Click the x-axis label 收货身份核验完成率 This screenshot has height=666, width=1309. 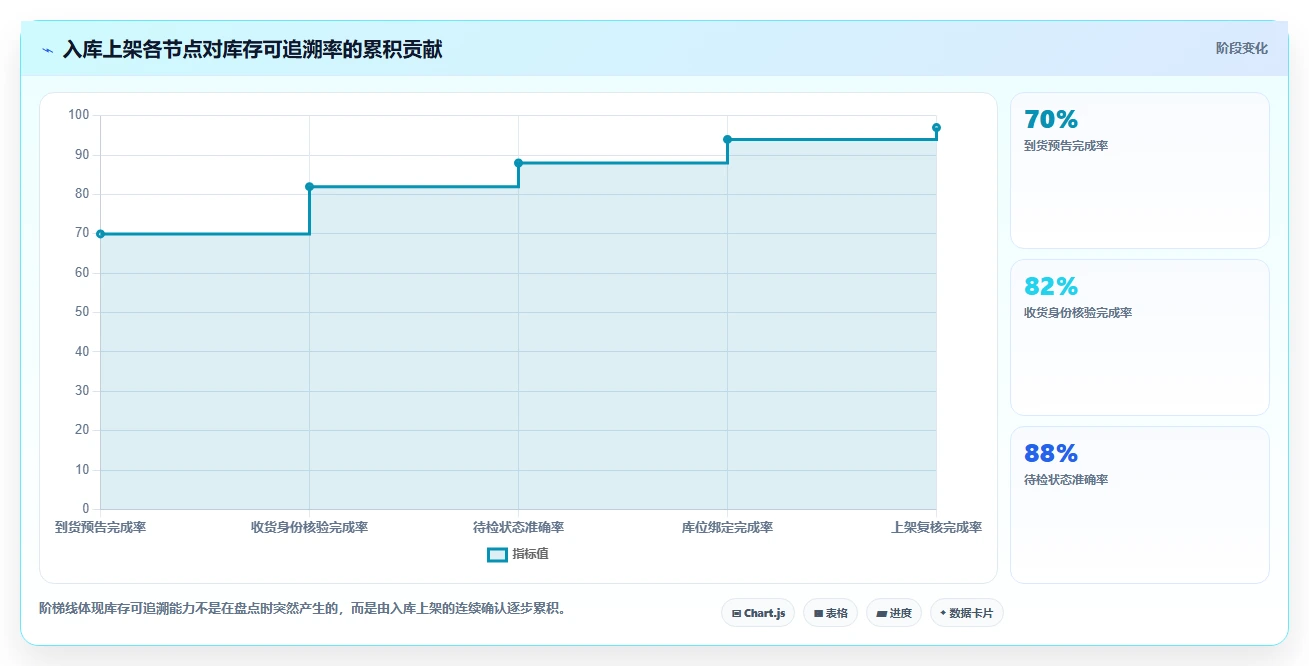click(x=309, y=528)
